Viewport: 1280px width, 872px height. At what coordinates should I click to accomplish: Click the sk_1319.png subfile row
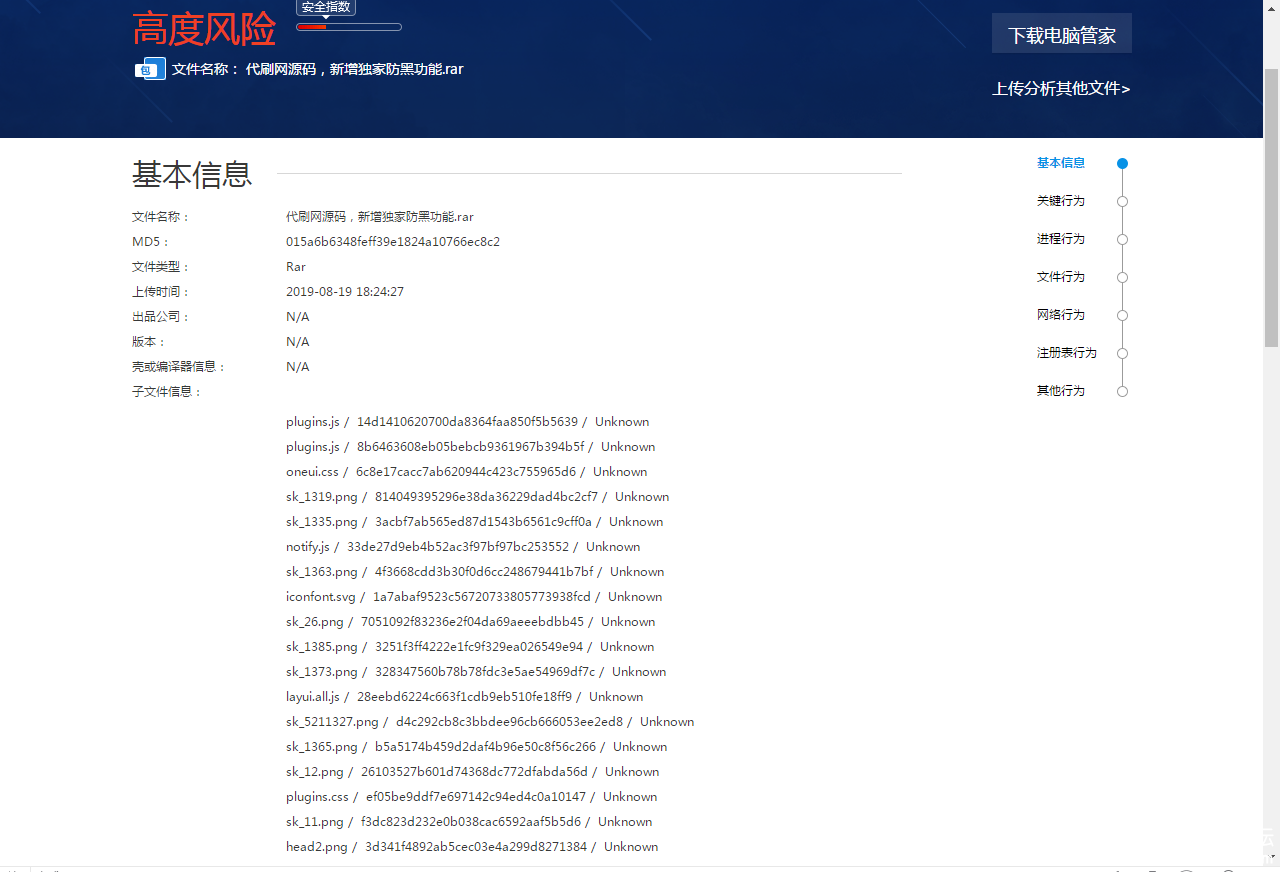[478, 497]
